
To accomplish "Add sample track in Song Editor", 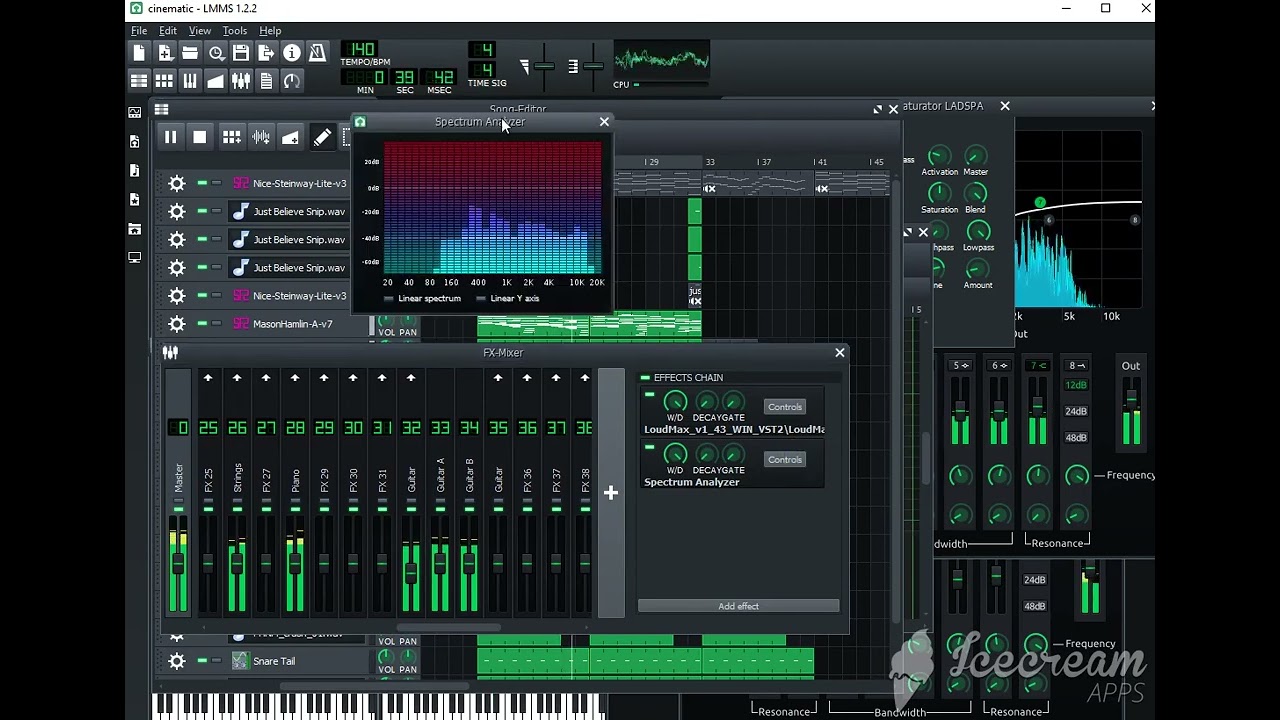I will [x=261, y=138].
